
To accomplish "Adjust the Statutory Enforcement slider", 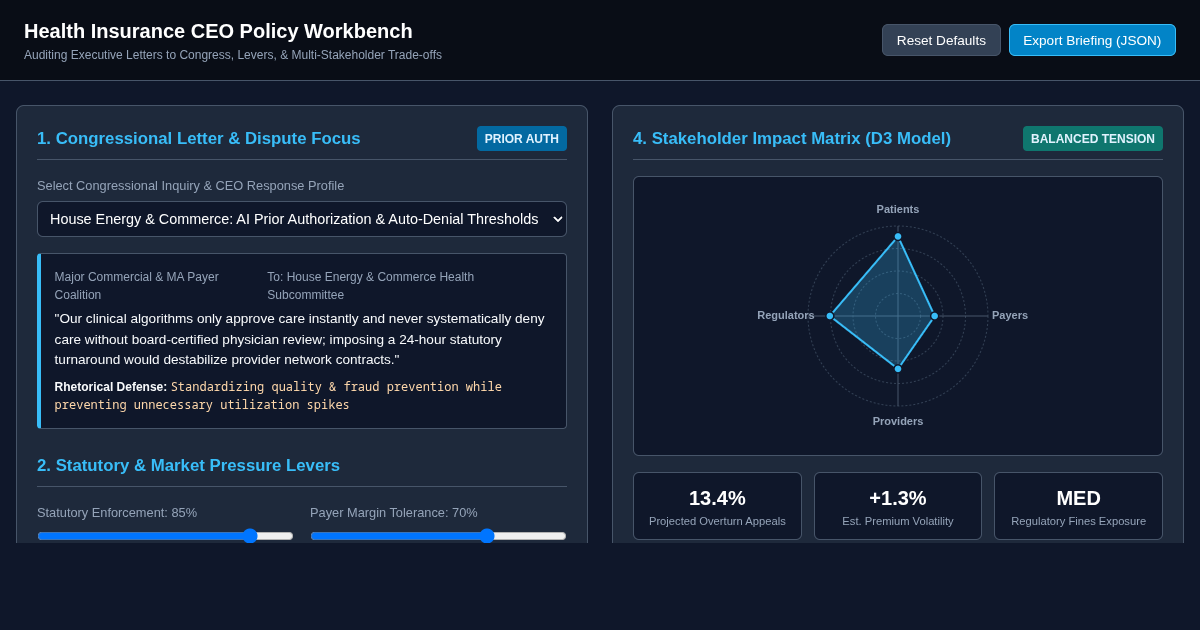I will click(165, 536).
